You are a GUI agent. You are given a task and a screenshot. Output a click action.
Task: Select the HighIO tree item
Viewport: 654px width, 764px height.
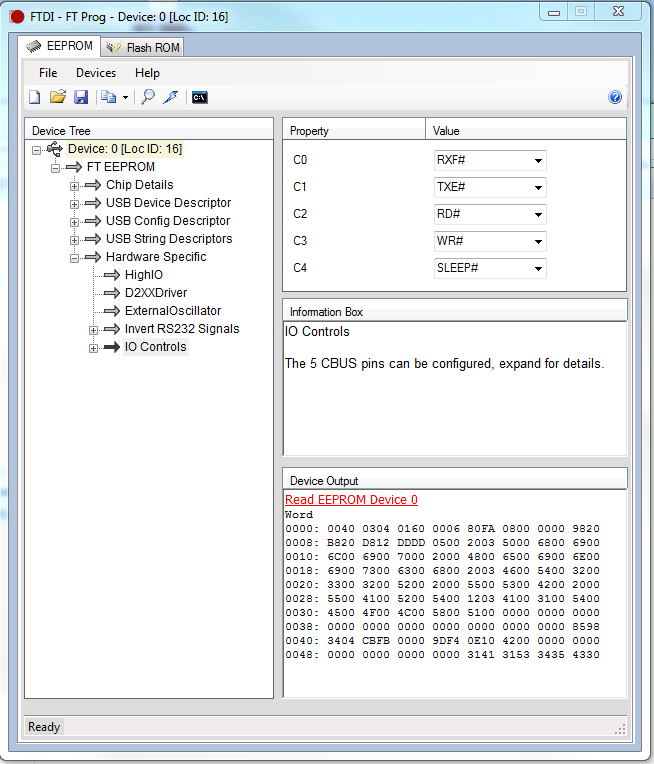144,275
